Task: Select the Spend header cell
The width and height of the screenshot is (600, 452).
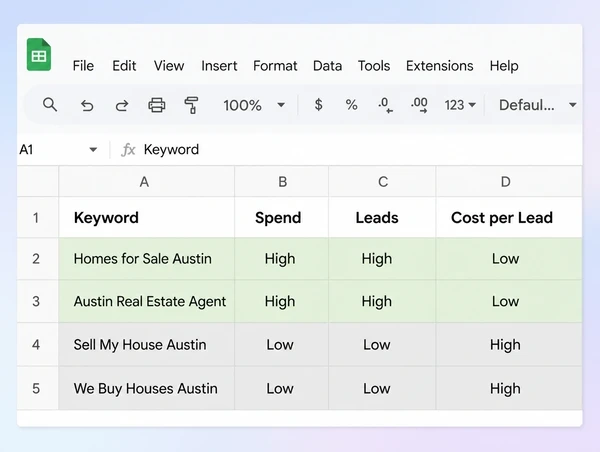Action: [282, 218]
